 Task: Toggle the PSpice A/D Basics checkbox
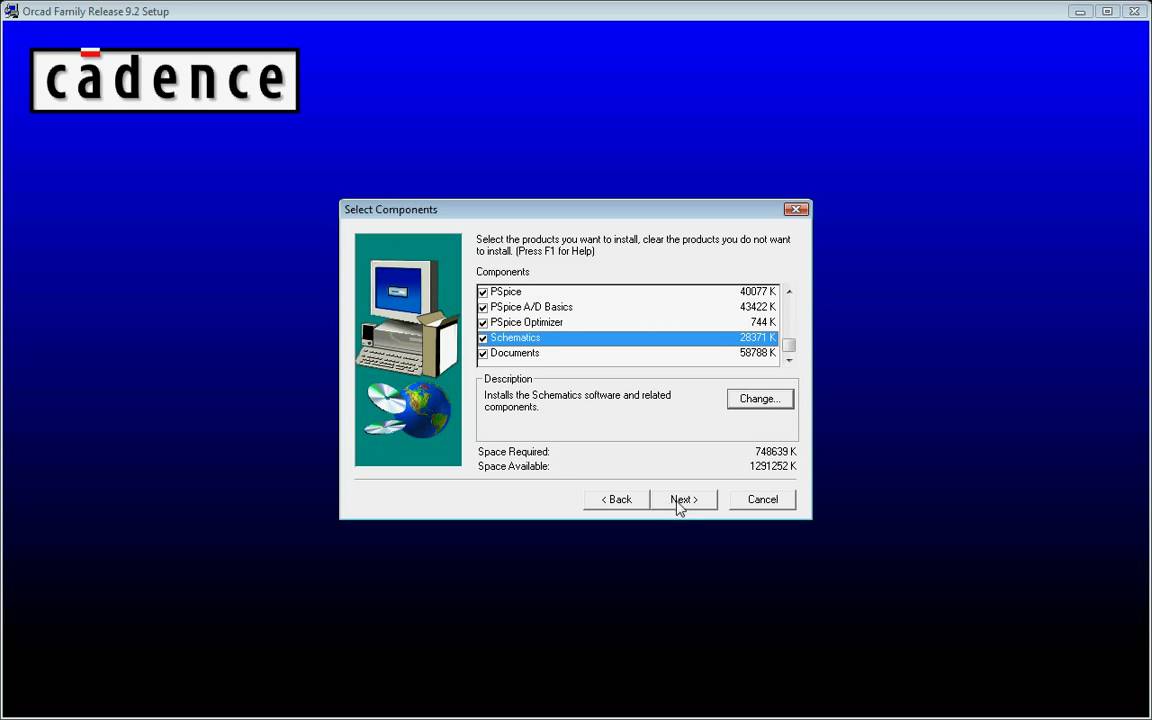[483, 308]
